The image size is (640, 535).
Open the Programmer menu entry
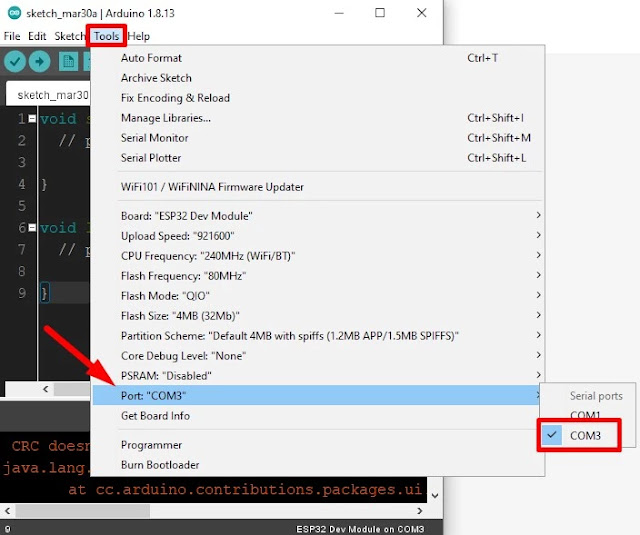coord(318,445)
